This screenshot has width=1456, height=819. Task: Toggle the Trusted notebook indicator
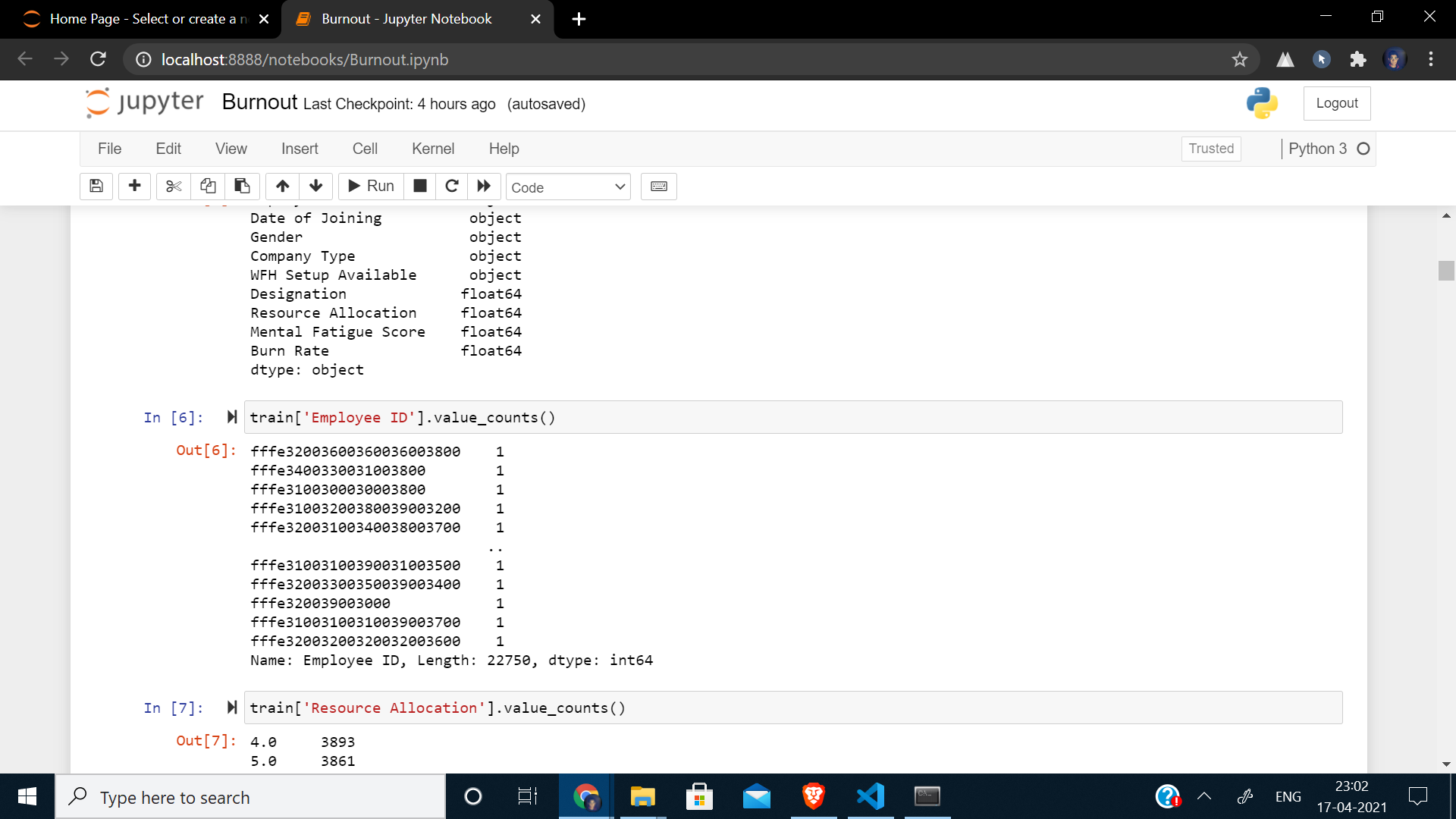(1210, 149)
